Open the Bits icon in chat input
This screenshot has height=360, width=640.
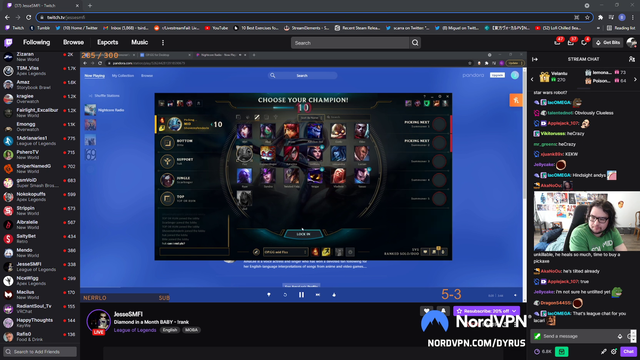coord(620,336)
